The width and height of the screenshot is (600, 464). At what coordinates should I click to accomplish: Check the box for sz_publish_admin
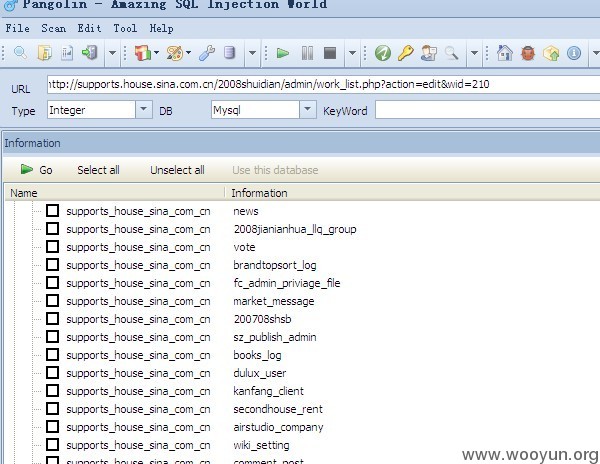[x=52, y=336]
